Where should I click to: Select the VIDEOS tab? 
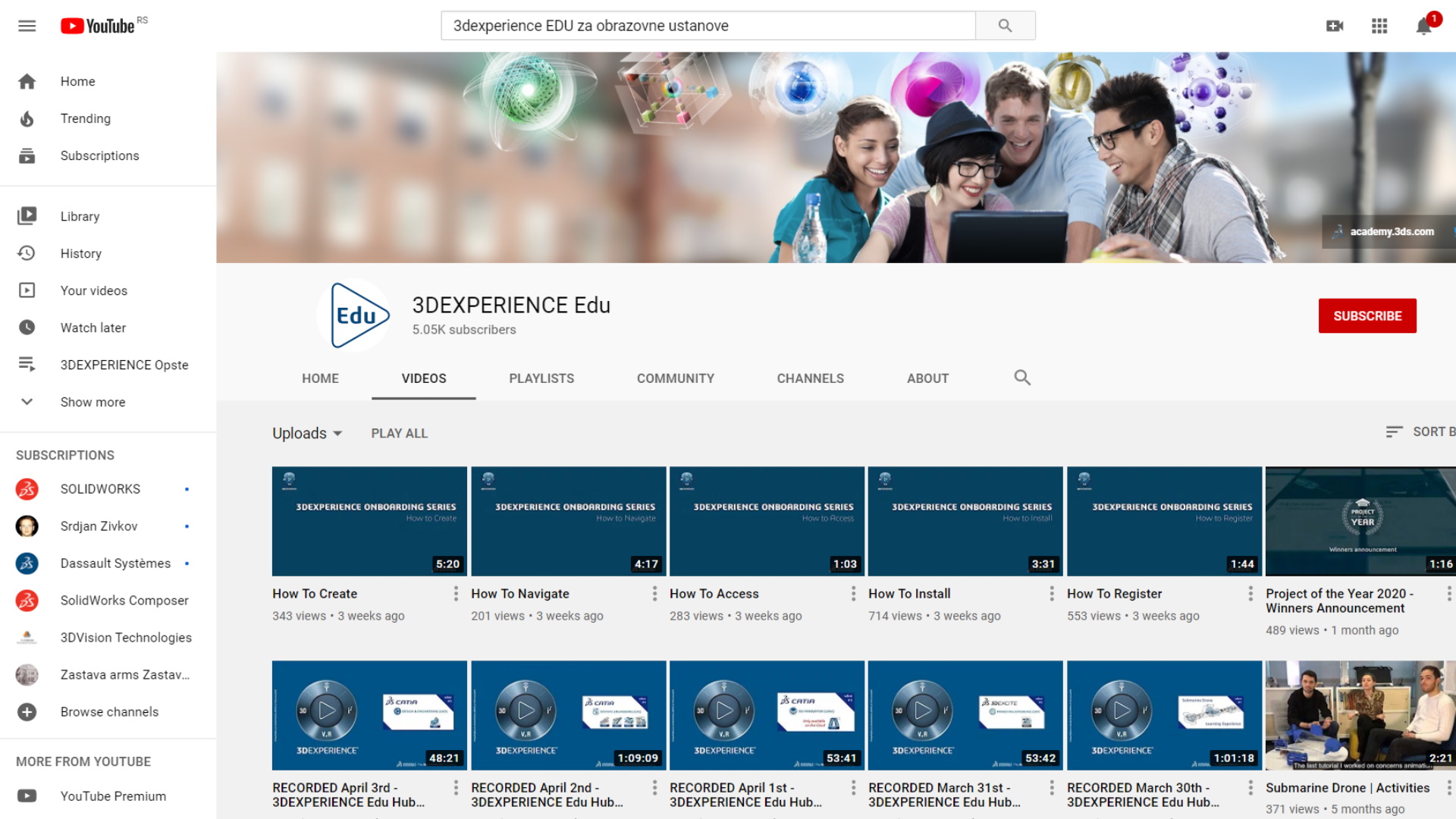[424, 378]
